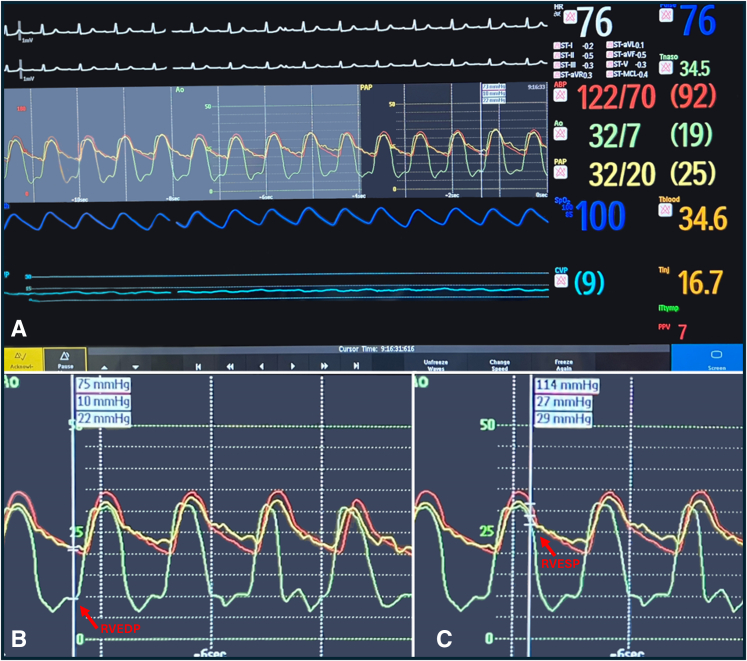
Task: Step cursor forward one frame
Action: pyautogui.click(x=293, y=366)
